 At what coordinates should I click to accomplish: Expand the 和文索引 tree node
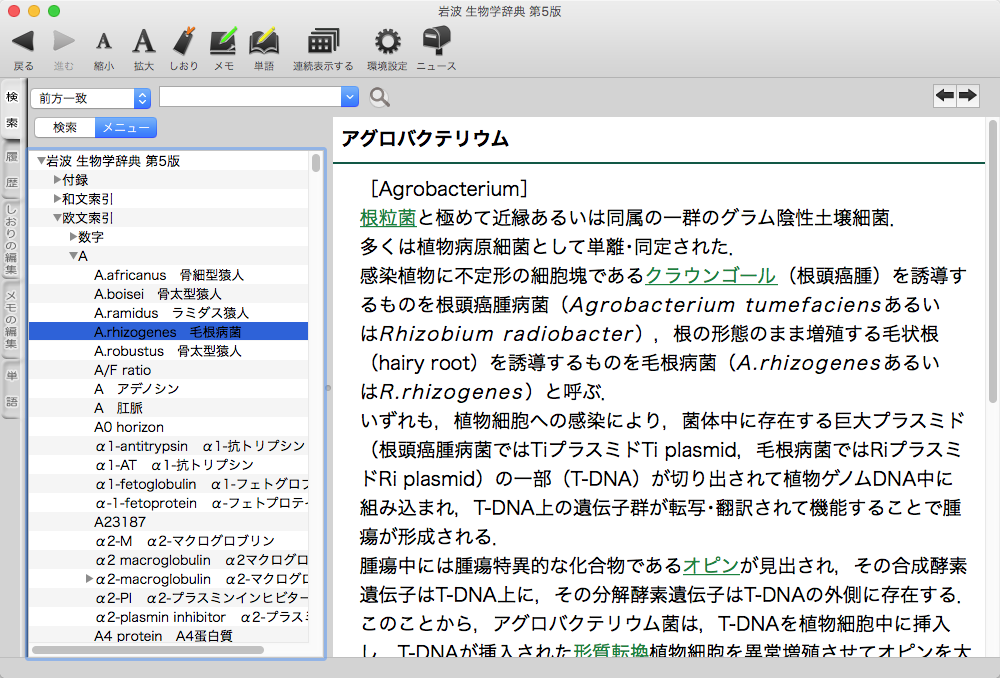point(57,199)
